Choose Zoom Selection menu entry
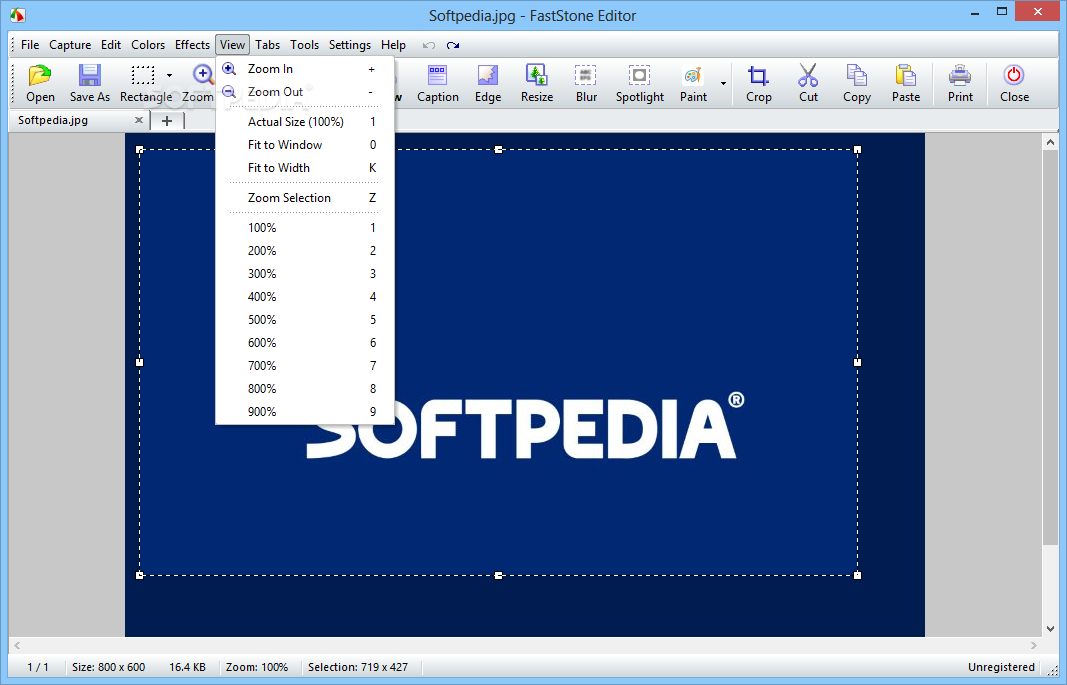1067x685 pixels. pyautogui.click(x=305, y=198)
